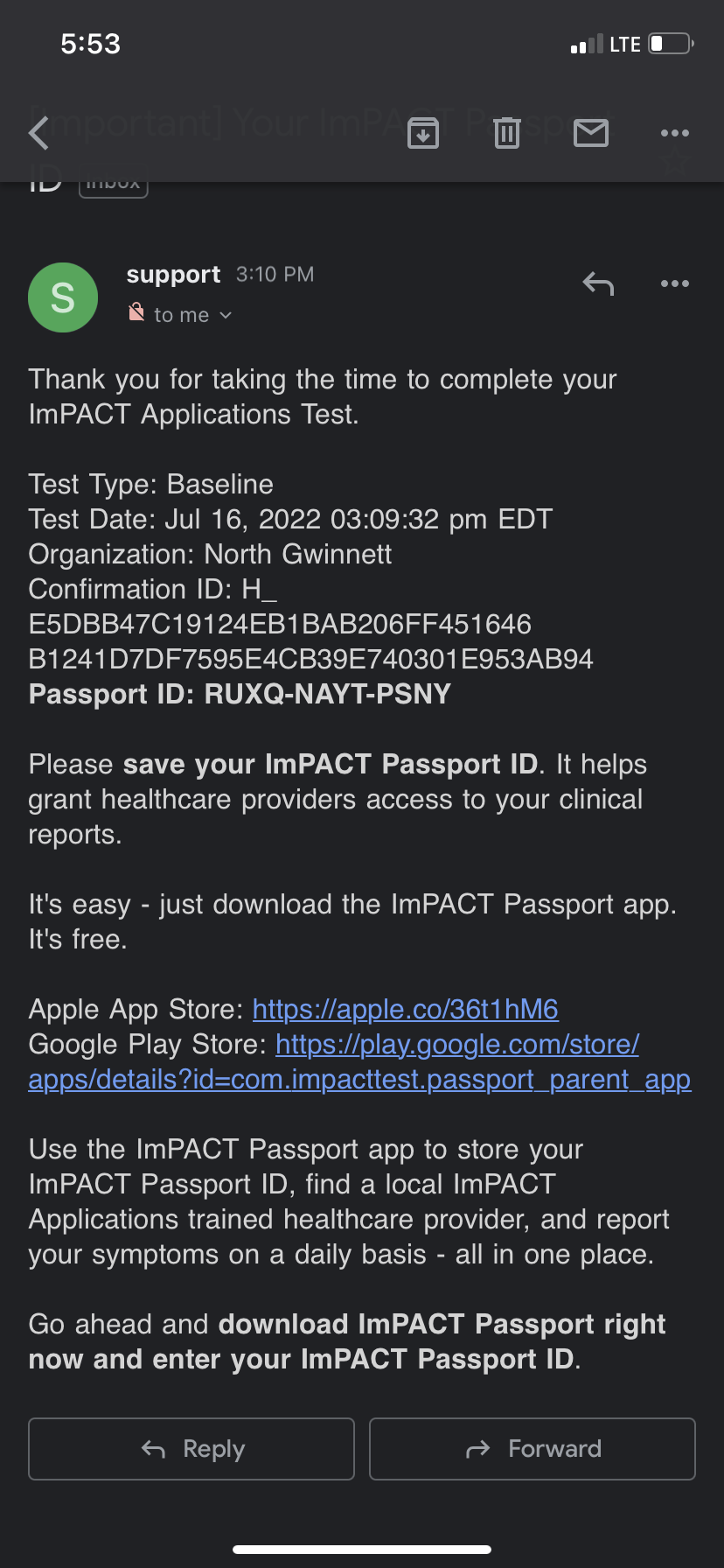Tap the home indicator bar
Screen dimensions: 724x1568
(x=362, y=1550)
